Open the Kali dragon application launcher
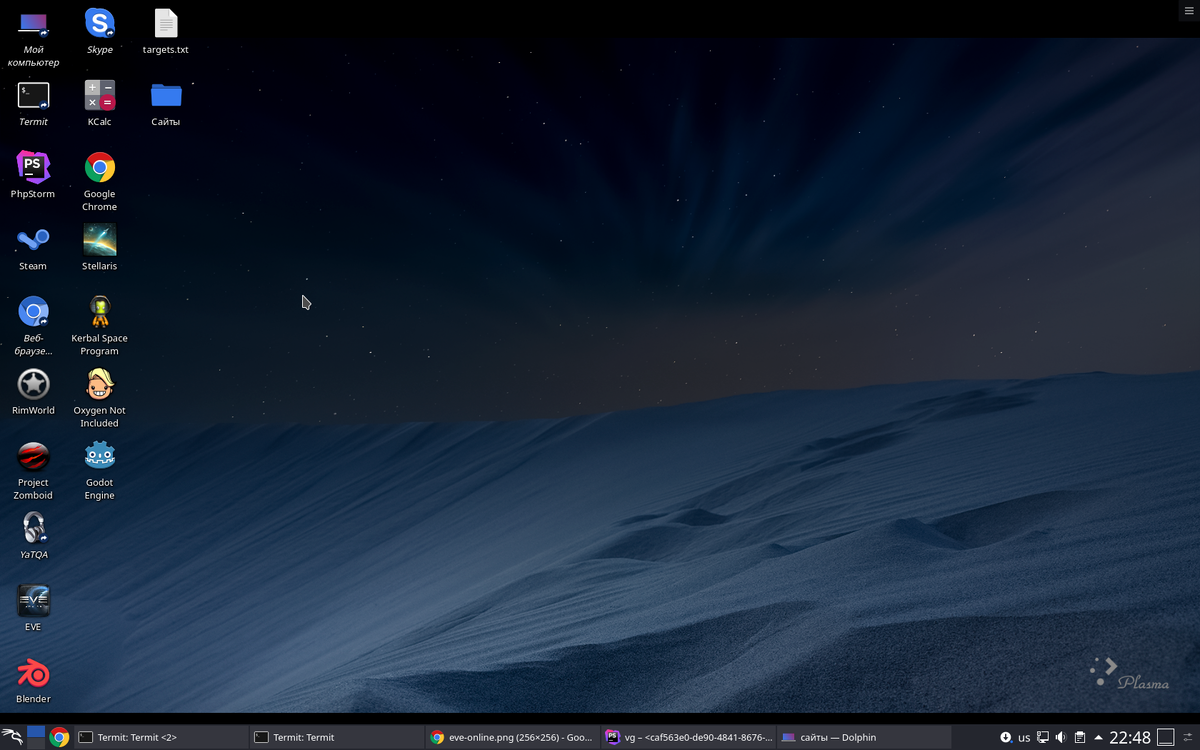This screenshot has width=1200, height=750. 12,737
